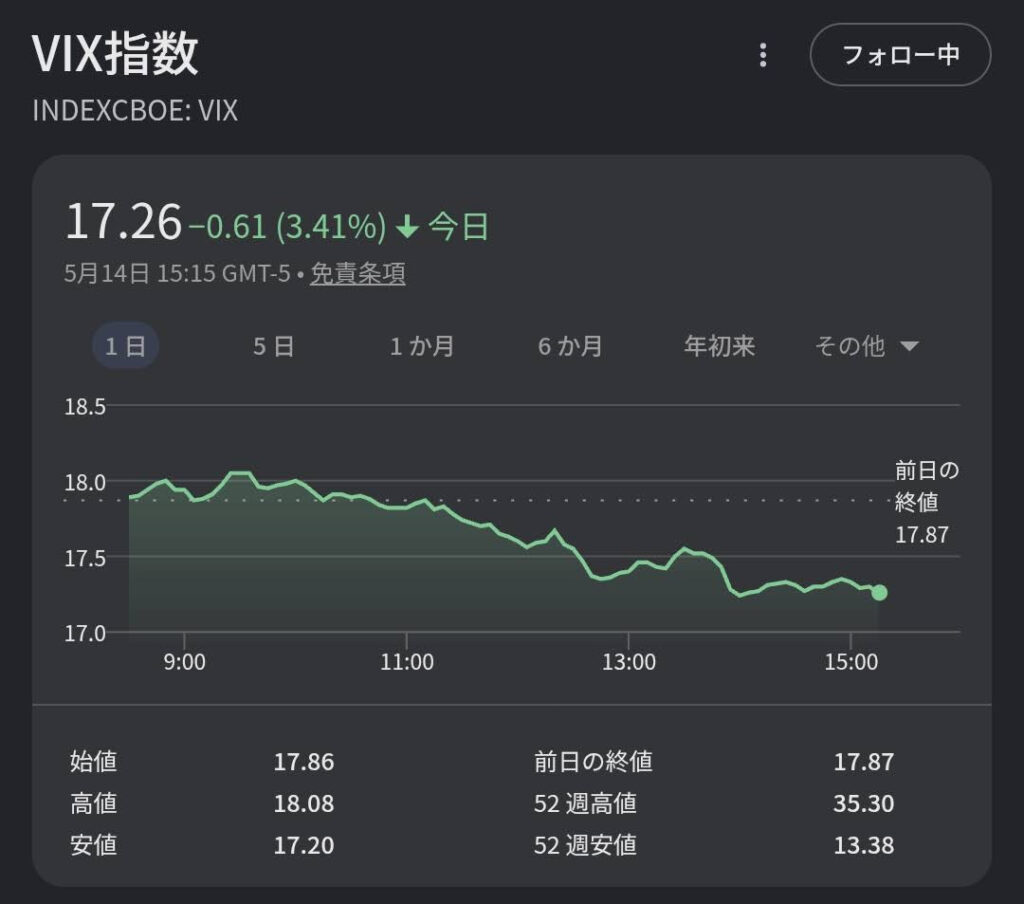Click the 前日の終値 previous close label on chart
This screenshot has width=1024, height=904.
click(925, 502)
